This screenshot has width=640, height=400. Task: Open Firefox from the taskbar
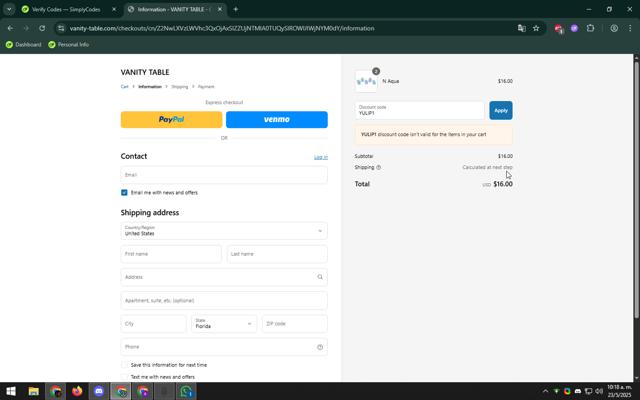(x=77, y=391)
